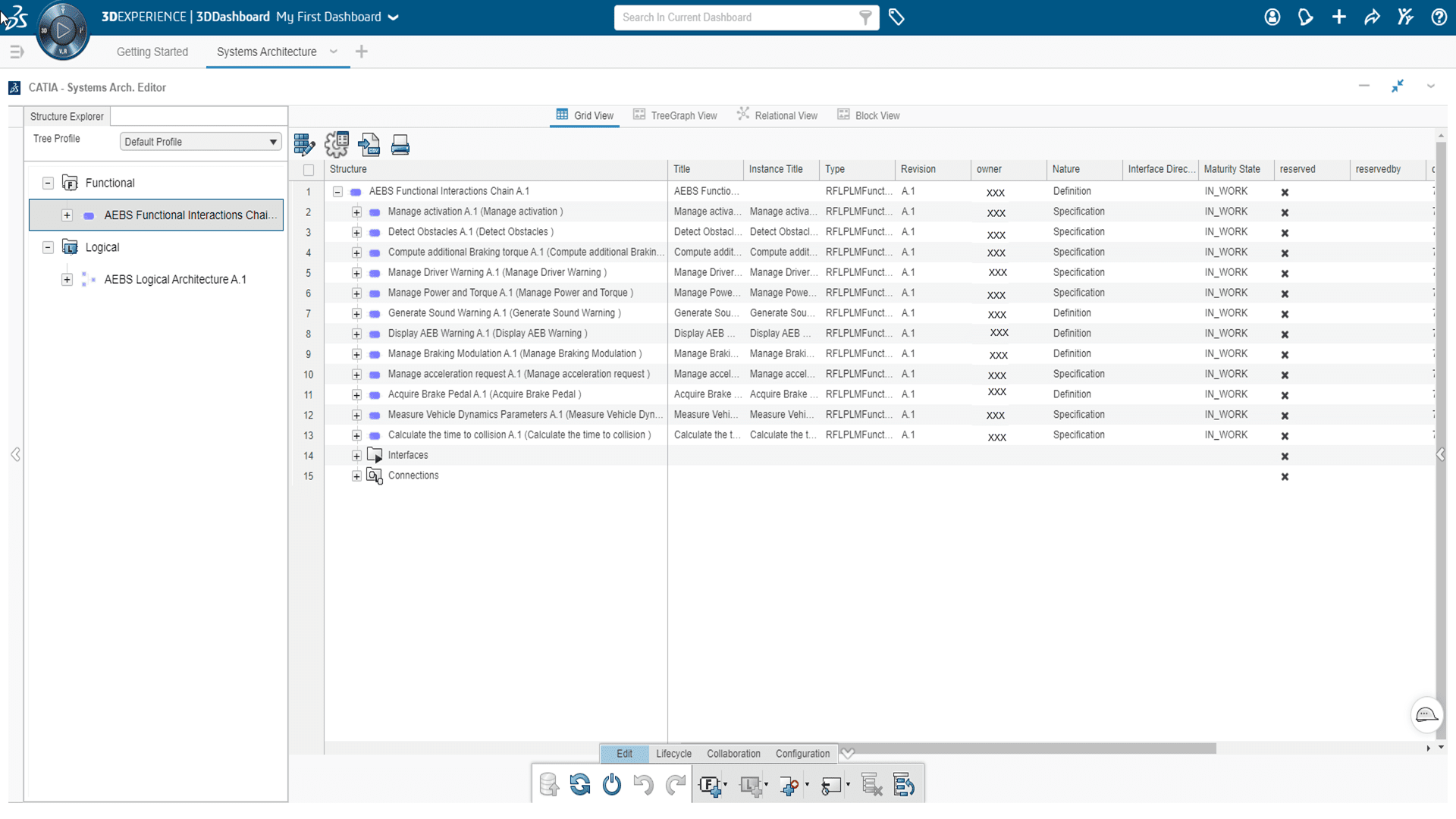Screen dimensions: 1456x819
Task: Open the Lifecycle toolbar tab
Action: [673, 754]
